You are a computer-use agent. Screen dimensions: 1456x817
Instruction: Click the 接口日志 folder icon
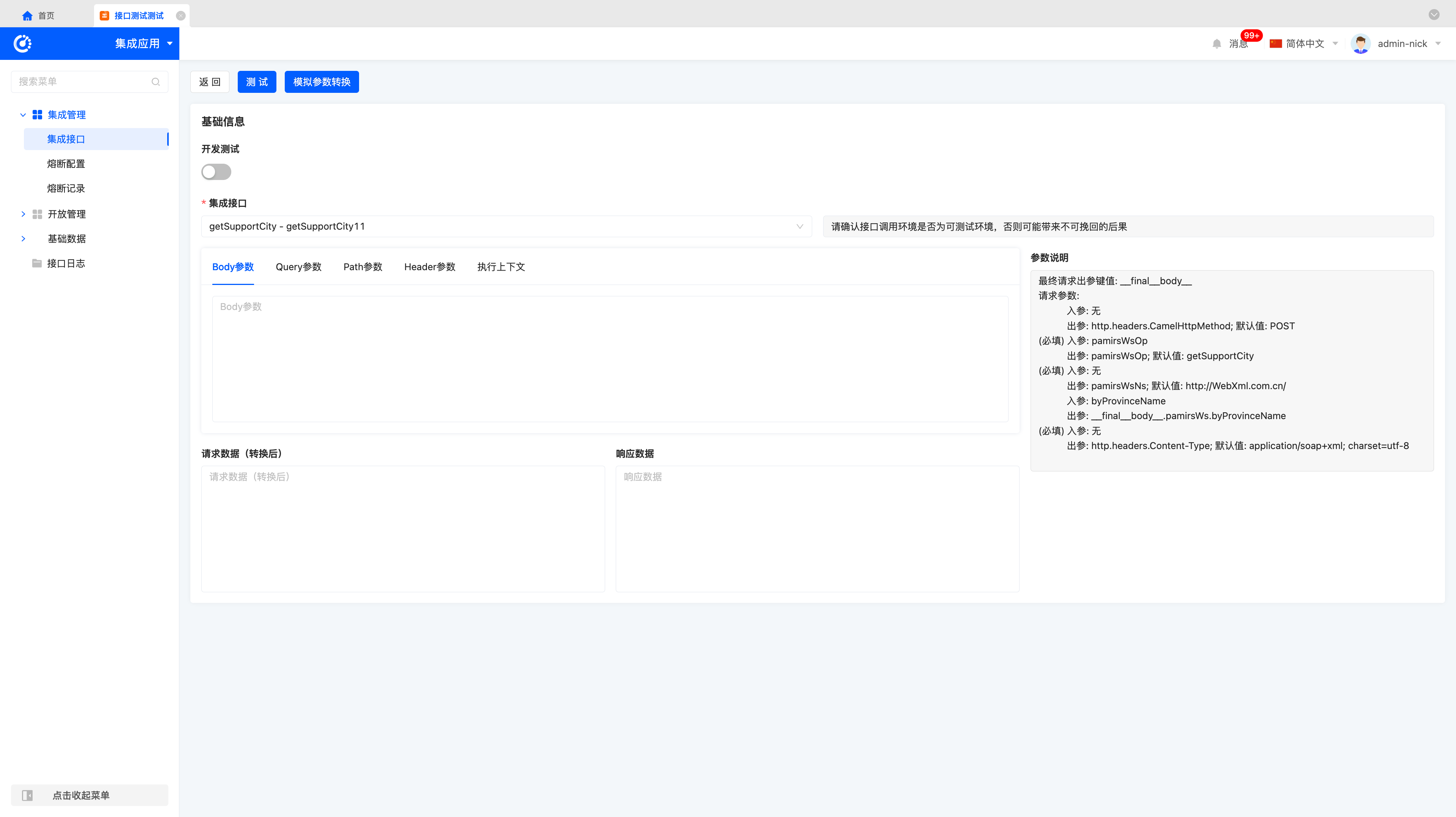pyautogui.click(x=37, y=263)
